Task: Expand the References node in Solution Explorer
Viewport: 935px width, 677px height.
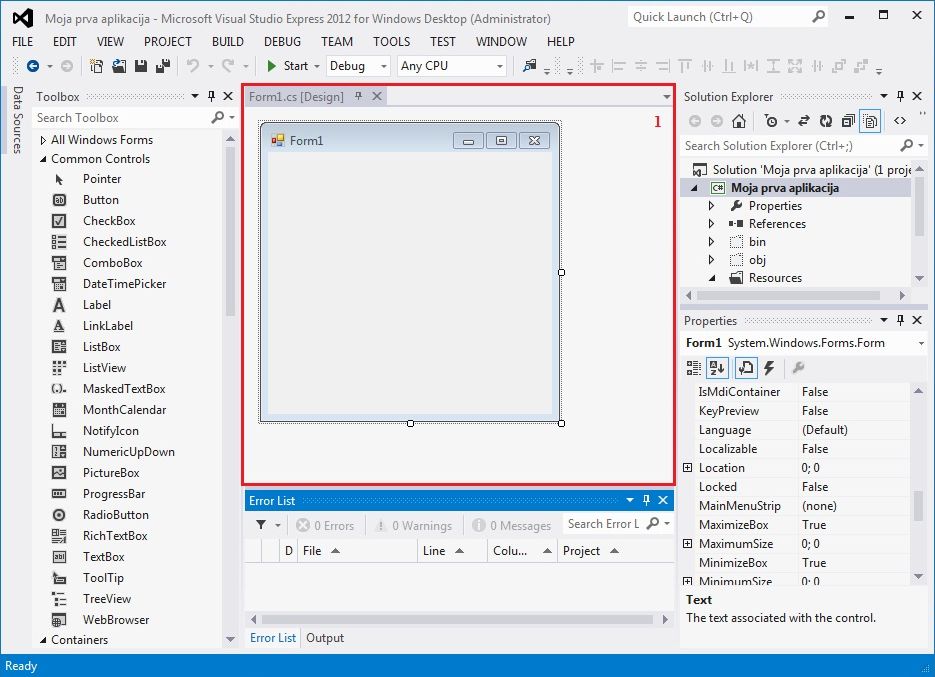Action: coord(712,224)
